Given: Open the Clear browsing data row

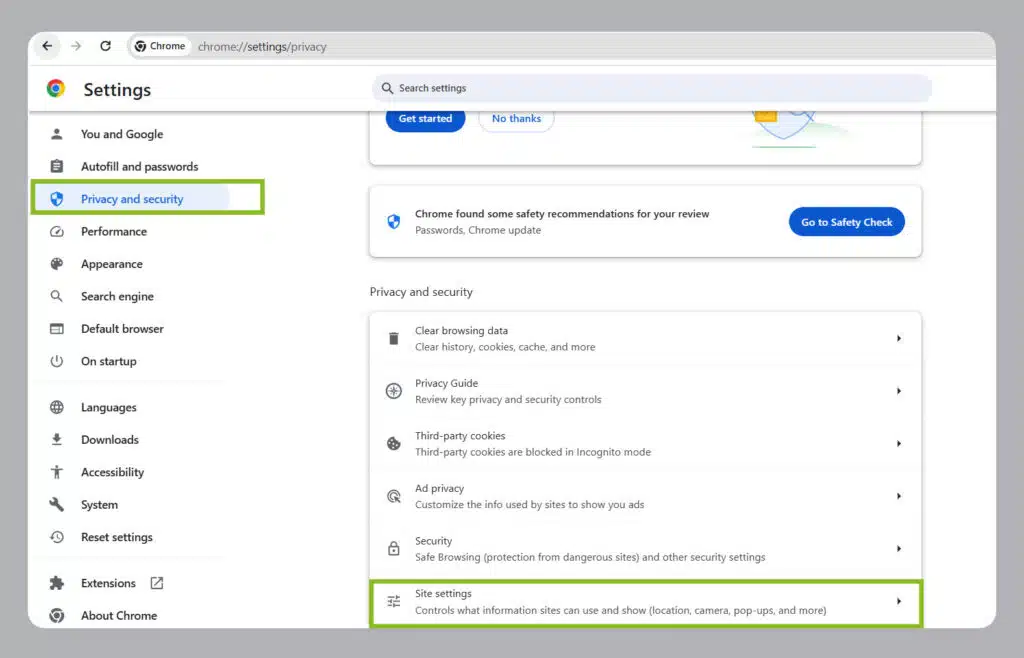Looking at the screenshot, I should coord(645,338).
